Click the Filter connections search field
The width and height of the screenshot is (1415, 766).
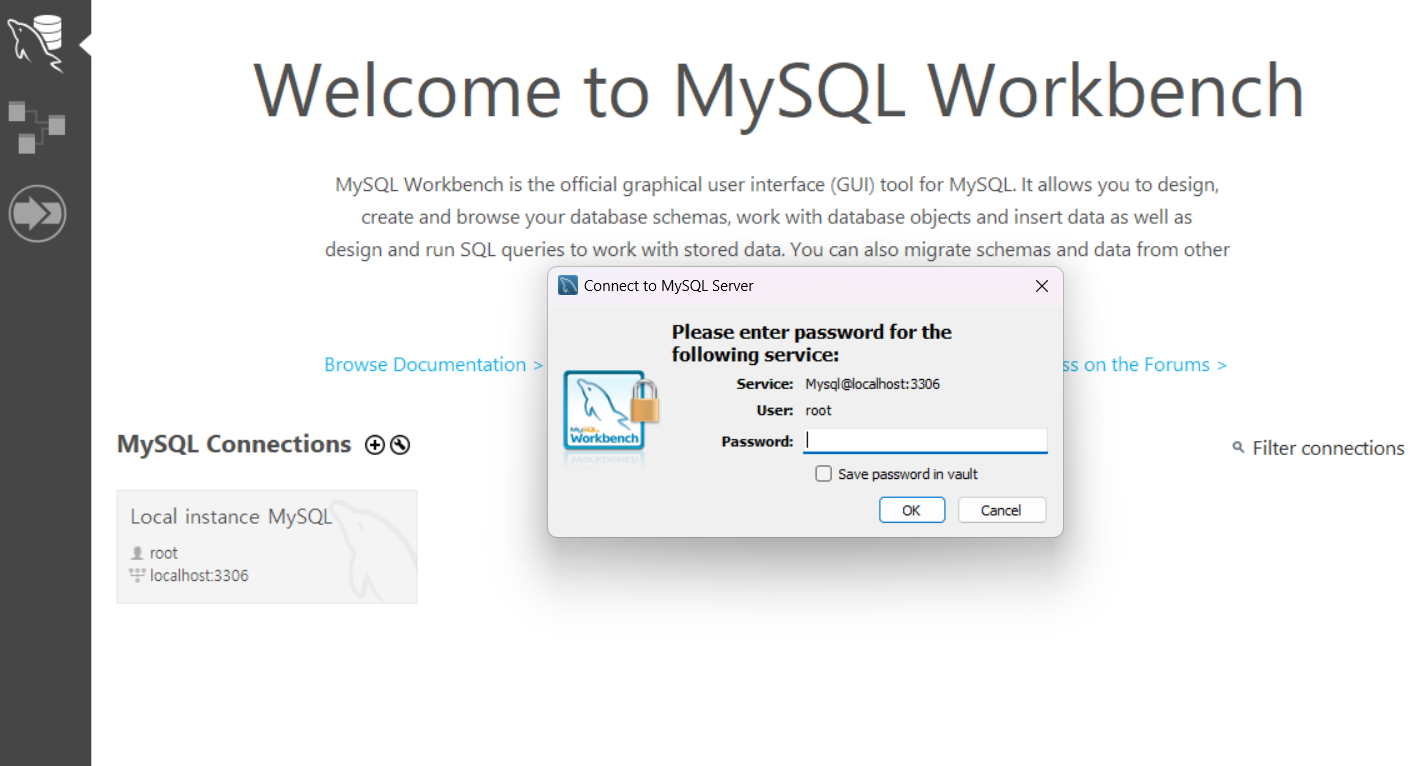pos(1328,448)
